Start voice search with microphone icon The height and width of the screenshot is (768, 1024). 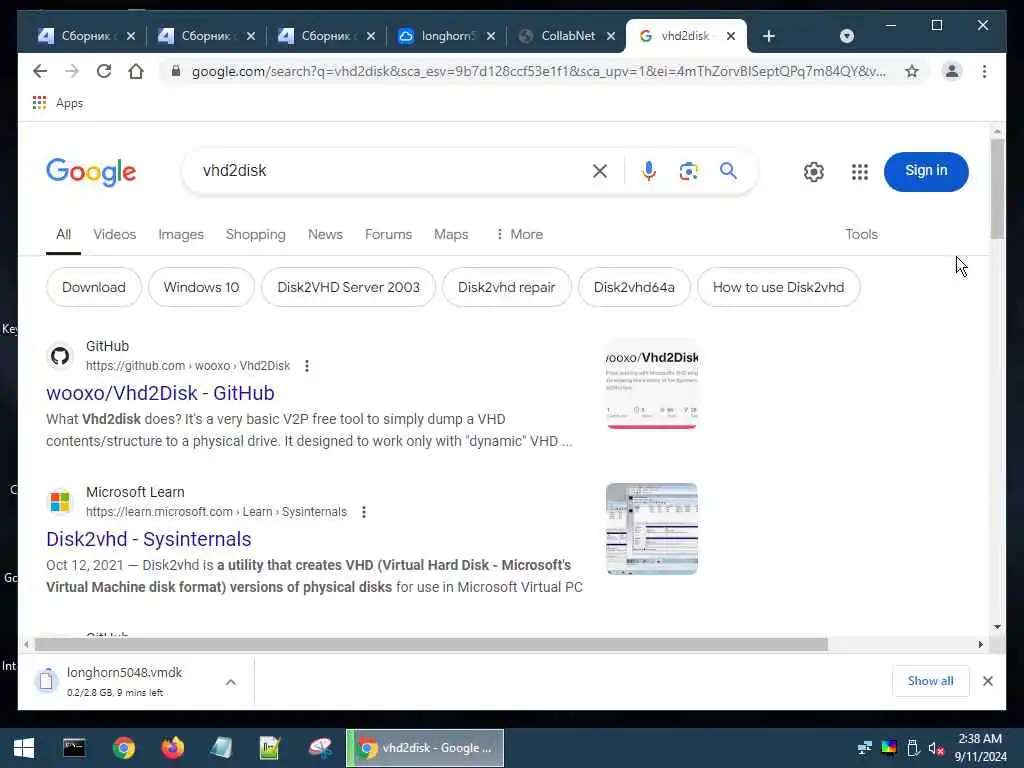[648, 171]
